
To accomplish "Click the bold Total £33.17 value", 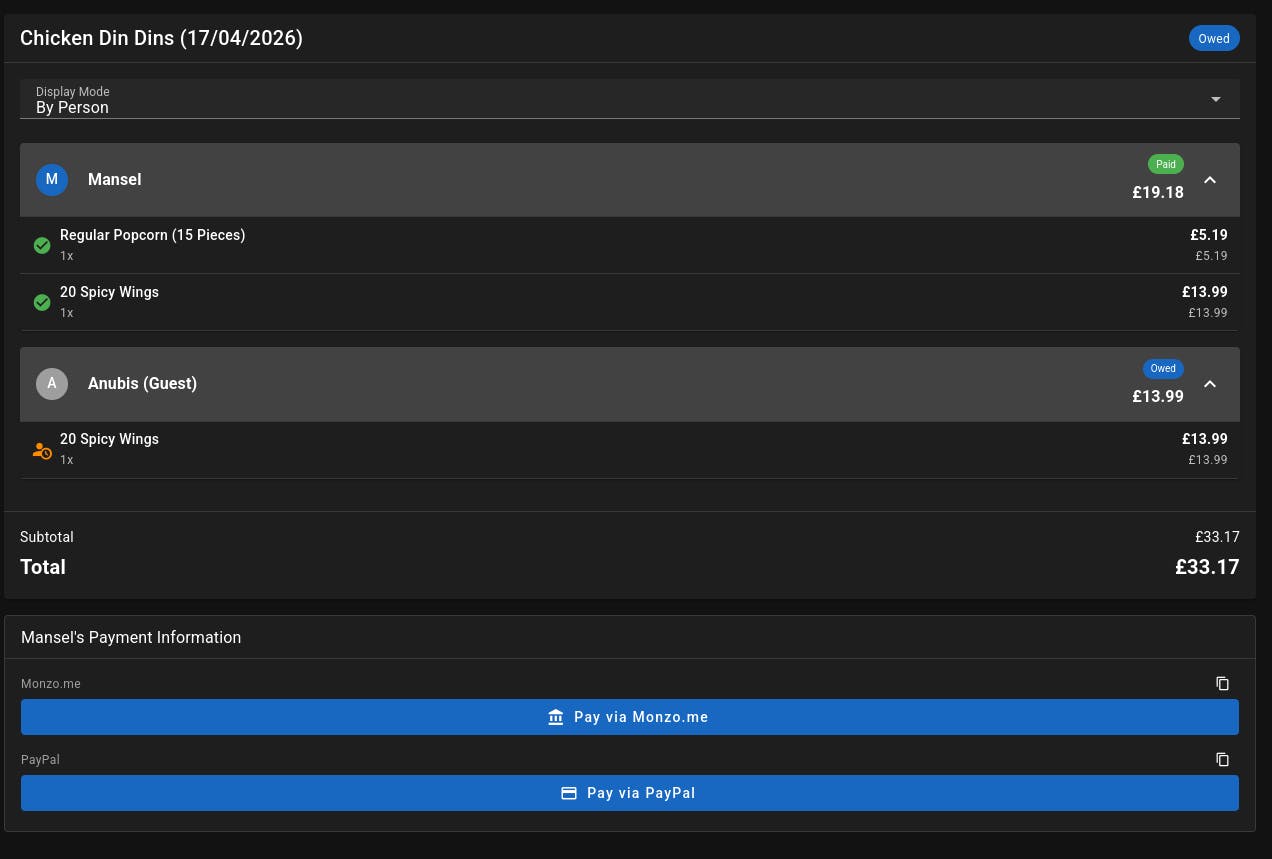I will pos(1207,567).
